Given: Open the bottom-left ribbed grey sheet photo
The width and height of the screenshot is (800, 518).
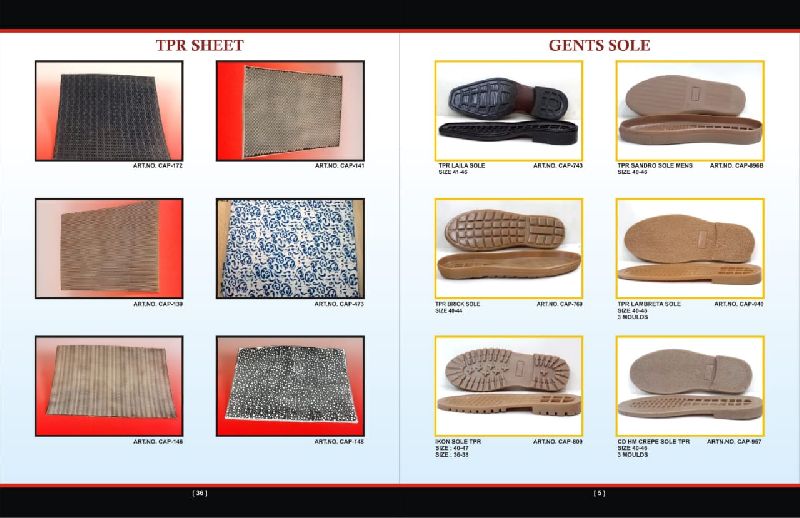Looking at the screenshot, I should click(109, 385).
